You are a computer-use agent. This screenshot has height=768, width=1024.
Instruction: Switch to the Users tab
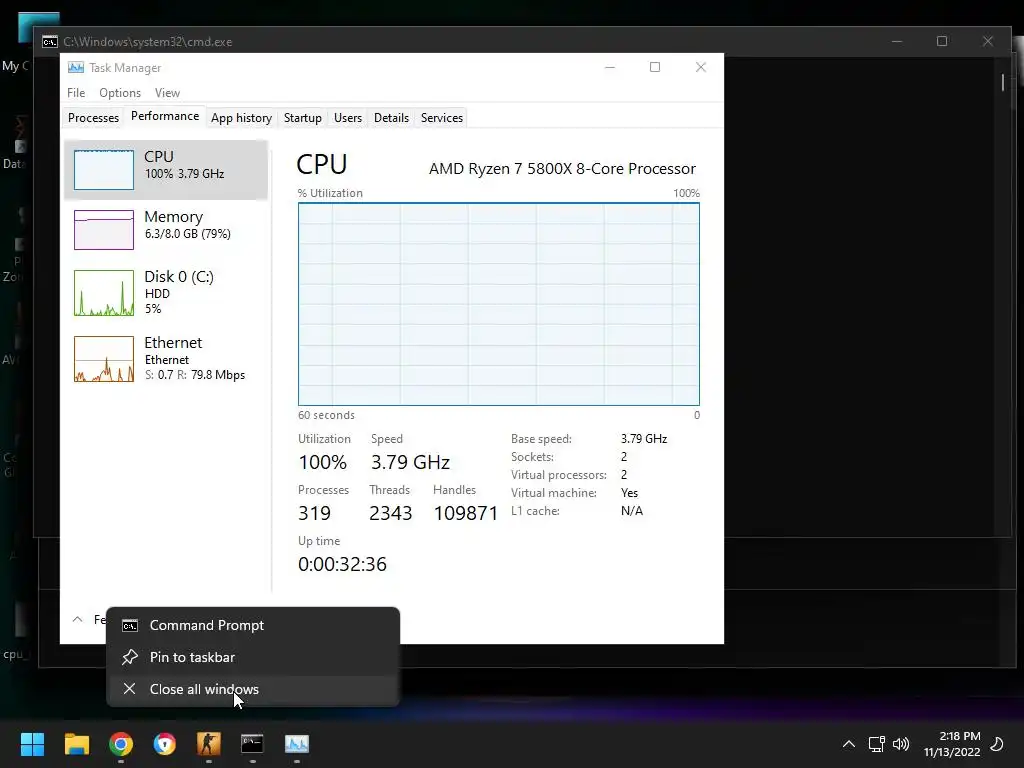[x=347, y=118]
